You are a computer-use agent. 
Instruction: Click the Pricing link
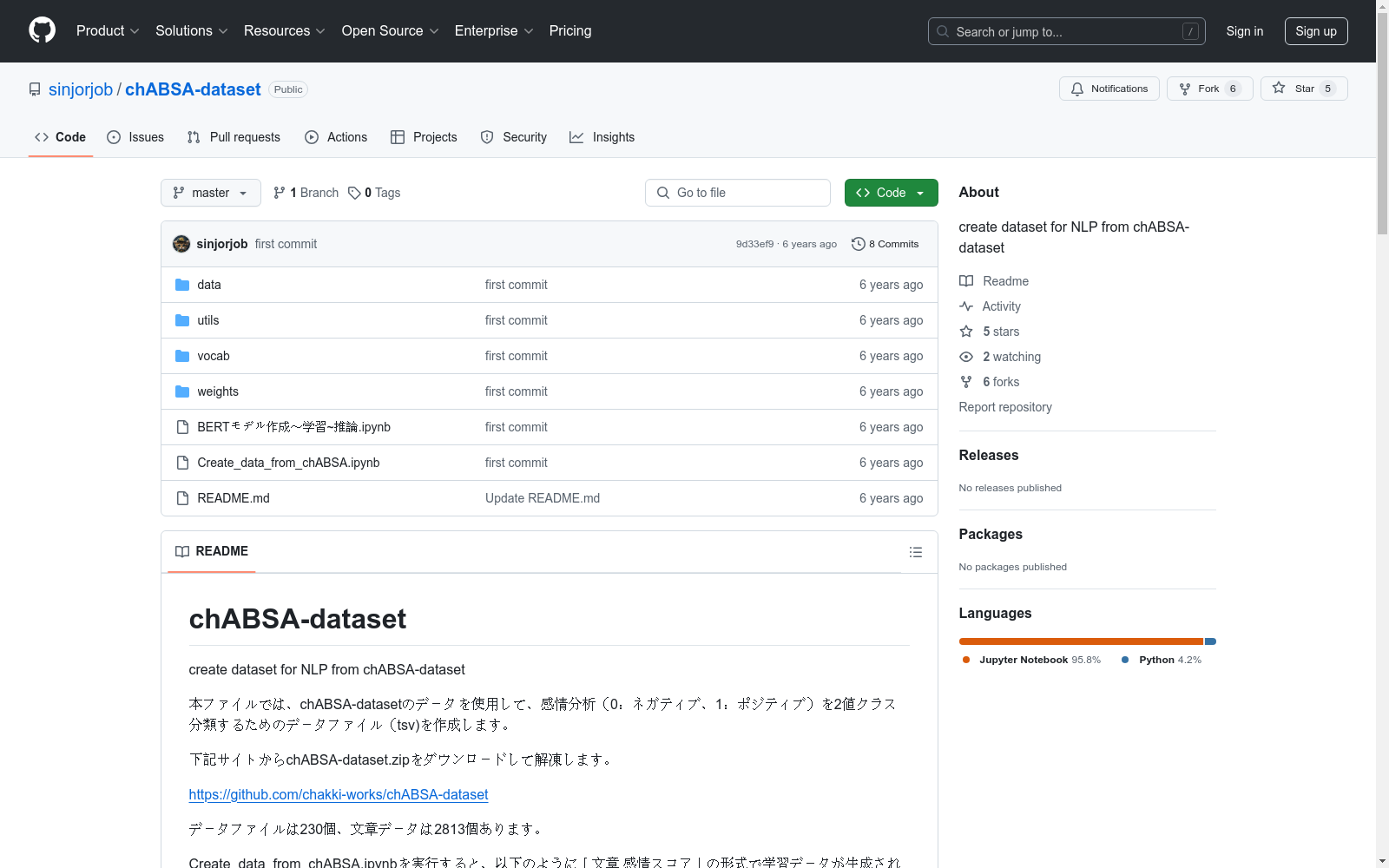click(570, 30)
